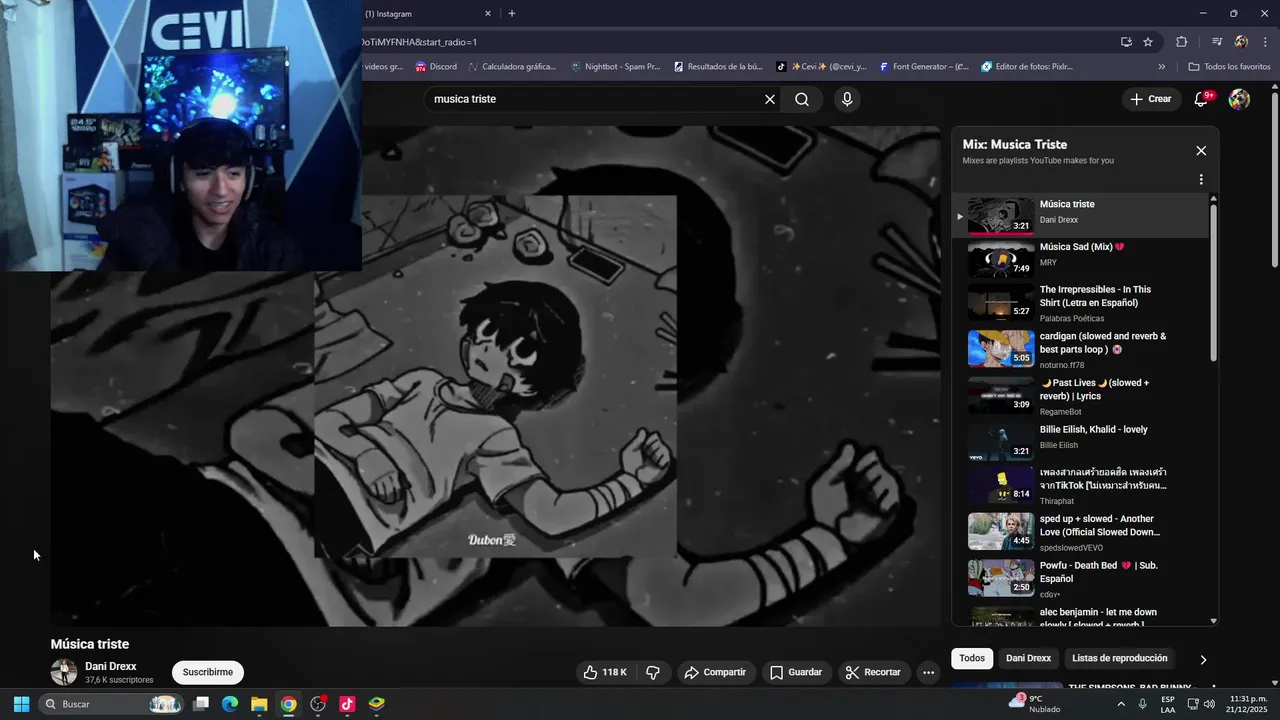Click the Recortar clip button

[x=873, y=672]
